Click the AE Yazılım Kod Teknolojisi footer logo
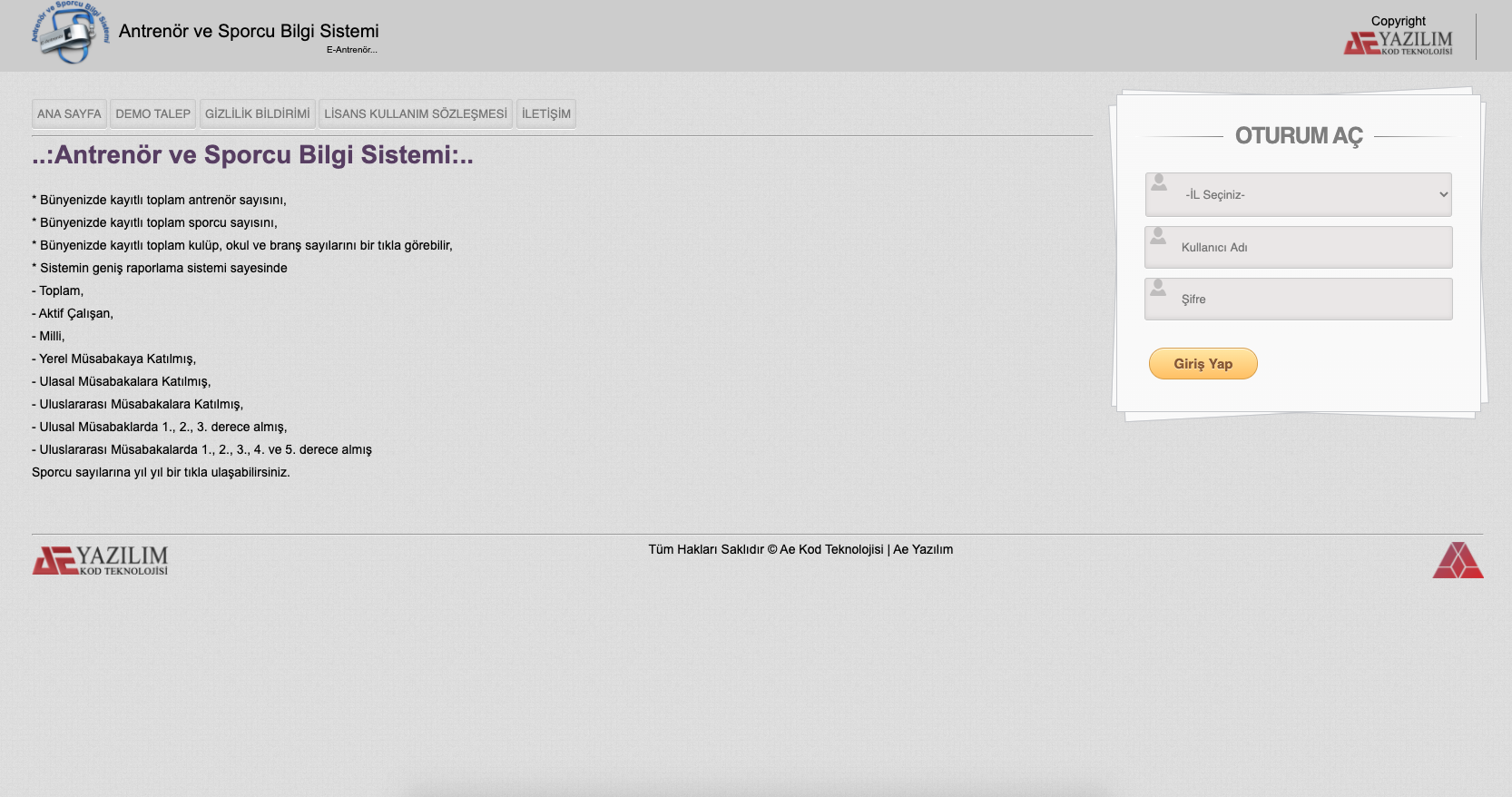Screen dimensions: 1512x797 click(x=100, y=560)
